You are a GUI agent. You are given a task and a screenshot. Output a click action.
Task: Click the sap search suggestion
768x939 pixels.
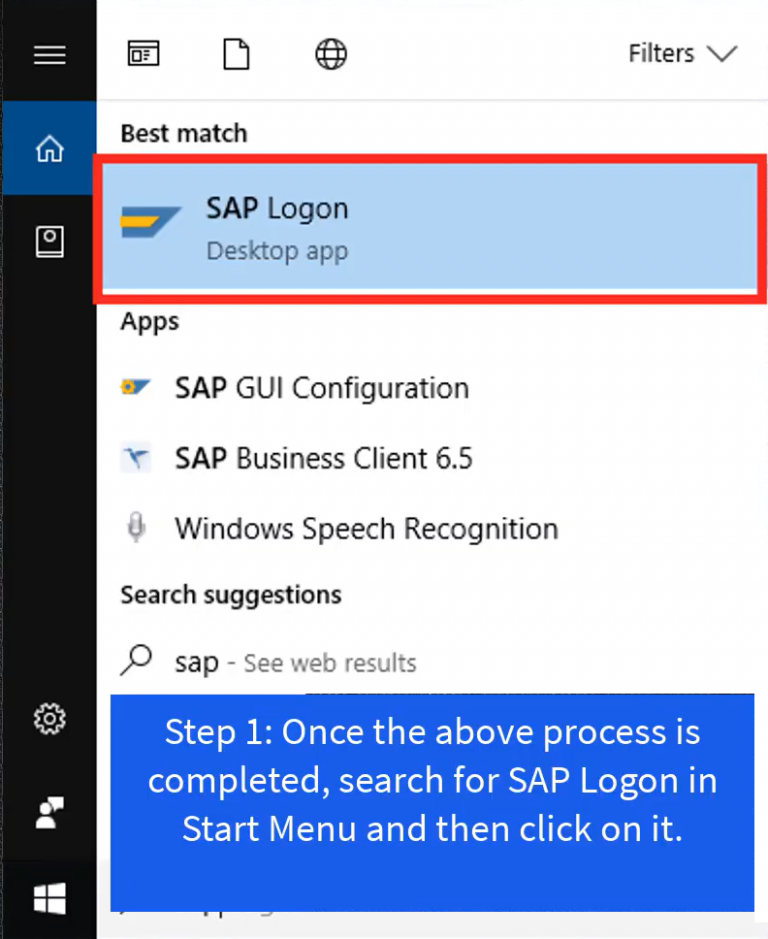196,662
